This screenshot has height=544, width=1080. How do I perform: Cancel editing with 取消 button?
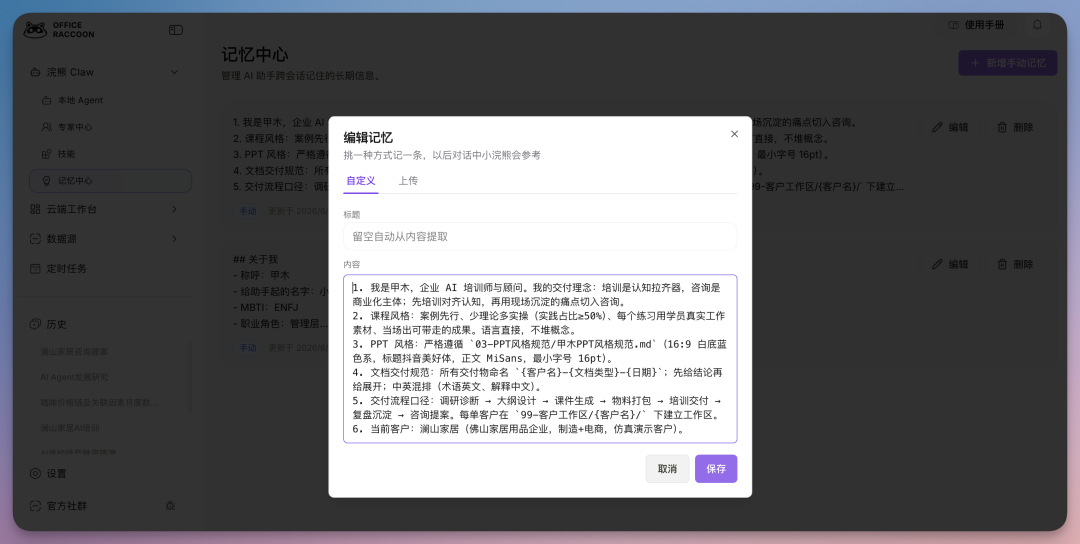point(667,469)
